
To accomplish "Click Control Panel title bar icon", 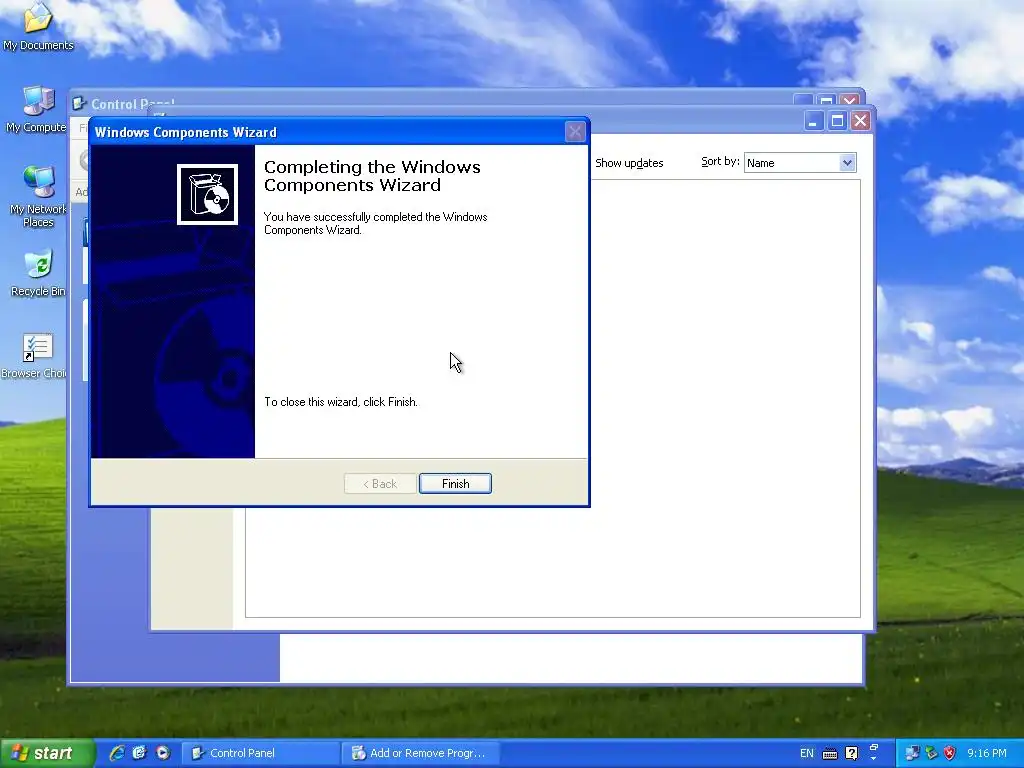I will [80, 104].
